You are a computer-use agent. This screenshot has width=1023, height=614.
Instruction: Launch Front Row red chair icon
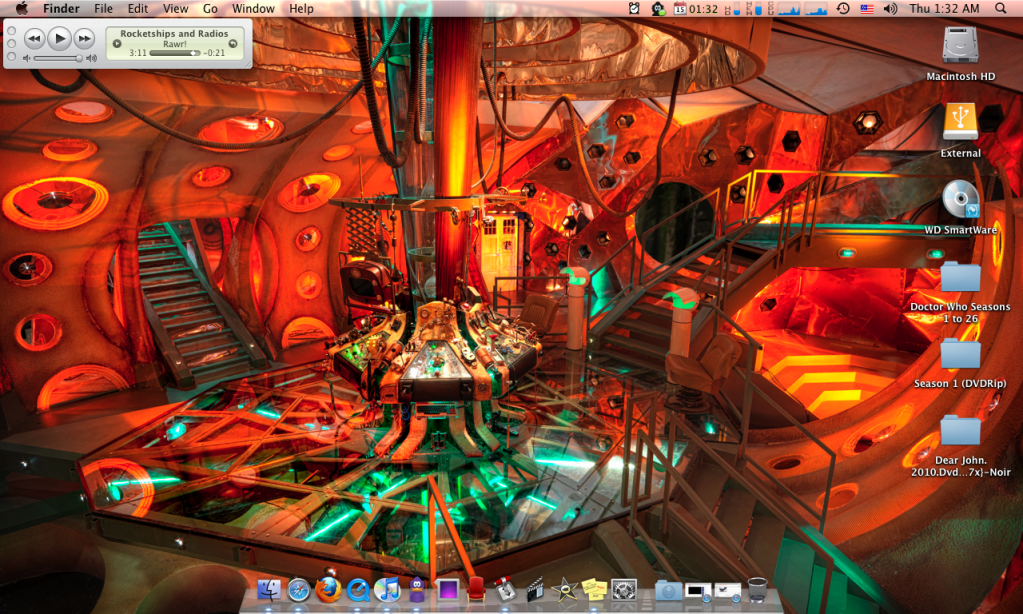pyautogui.click(x=476, y=589)
